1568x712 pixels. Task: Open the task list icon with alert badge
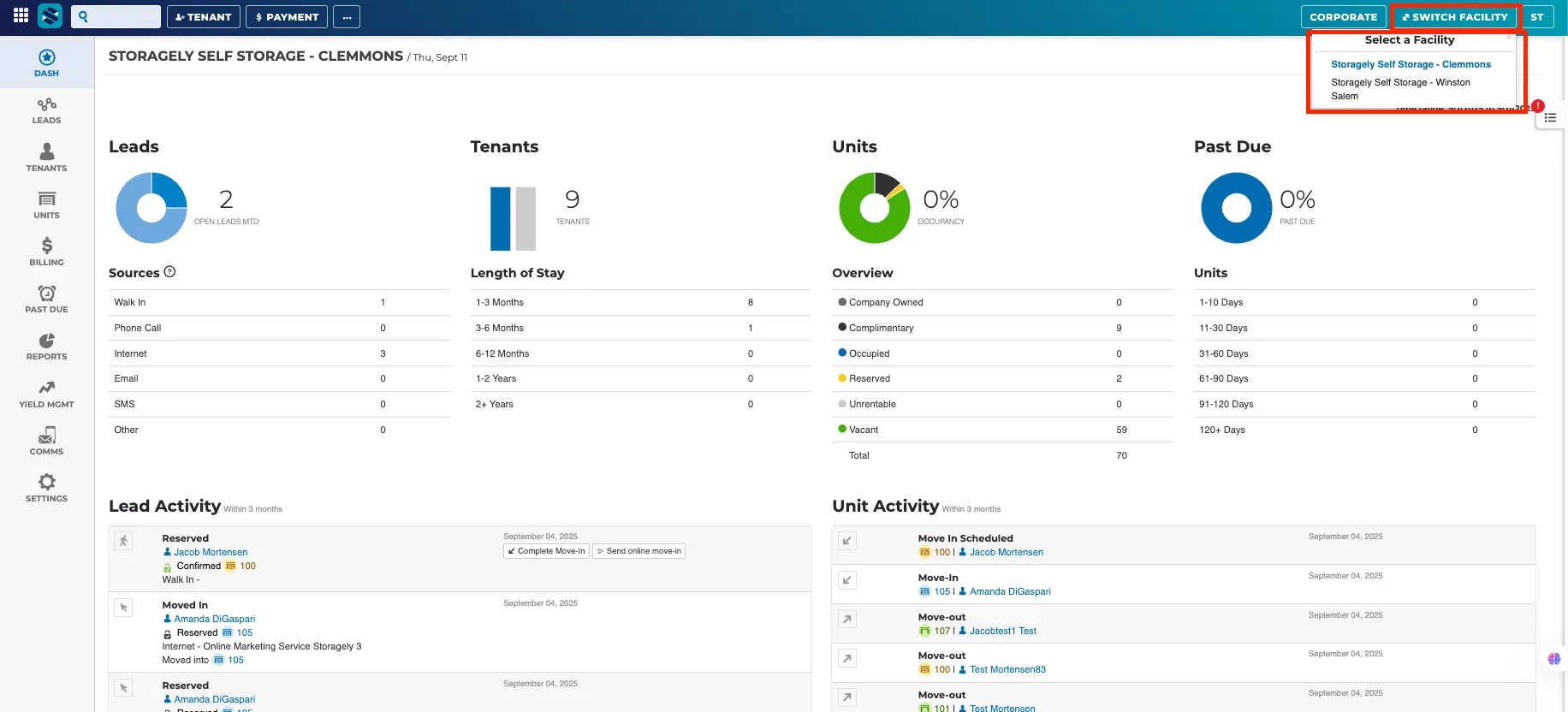click(x=1550, y=117)
